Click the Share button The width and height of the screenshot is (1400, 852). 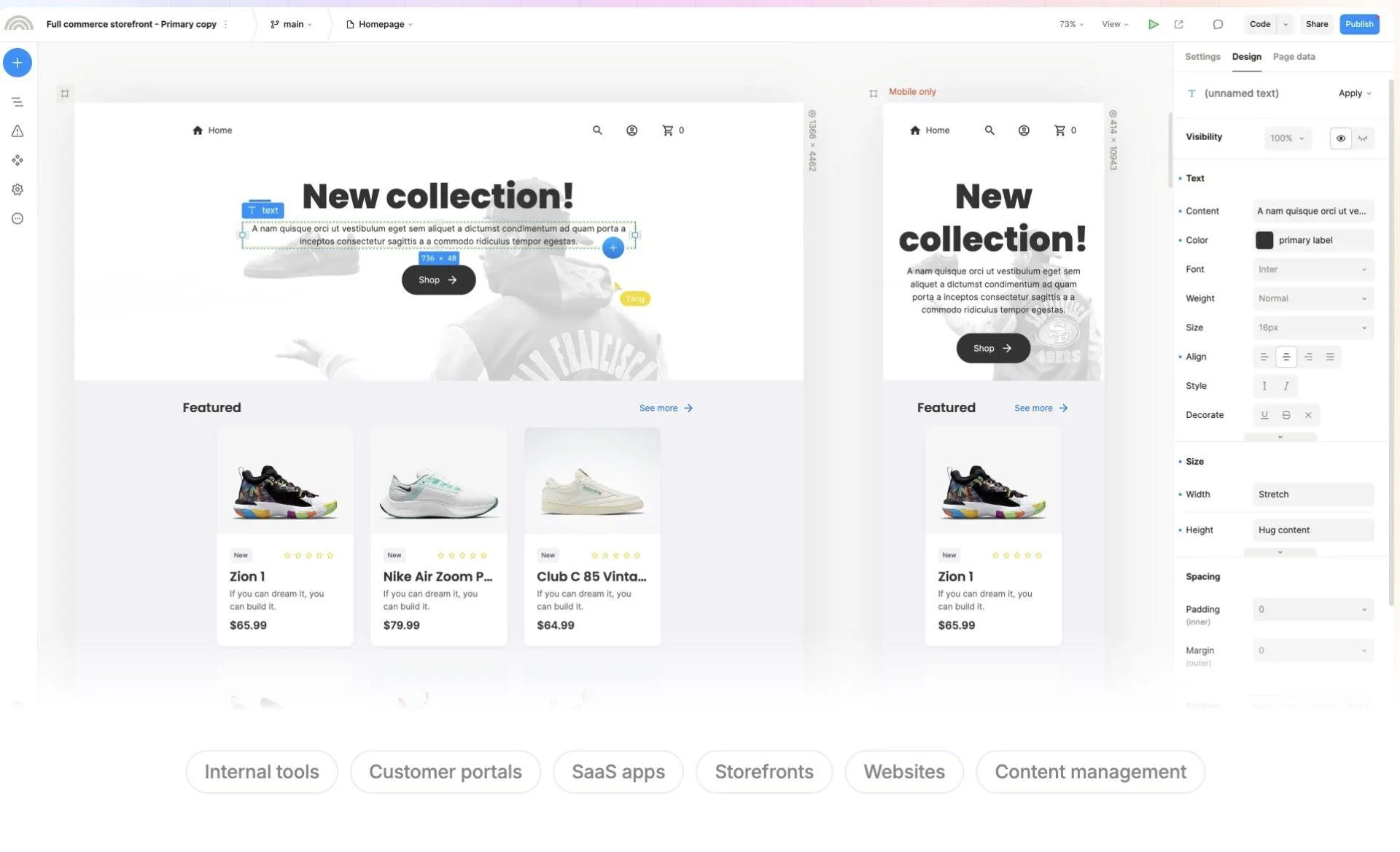pos(1317,24)
